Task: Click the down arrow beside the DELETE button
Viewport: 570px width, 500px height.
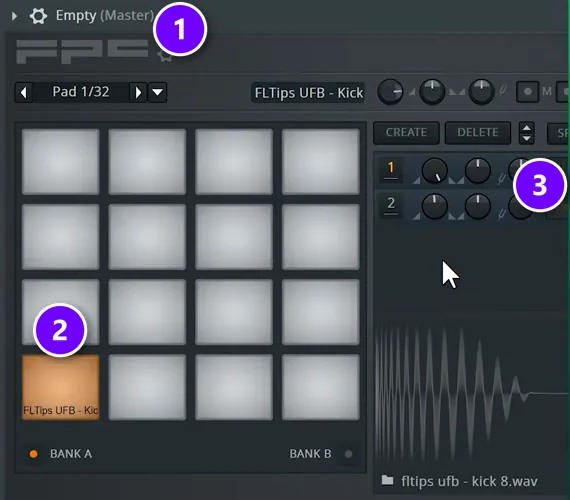Action: 526,139
